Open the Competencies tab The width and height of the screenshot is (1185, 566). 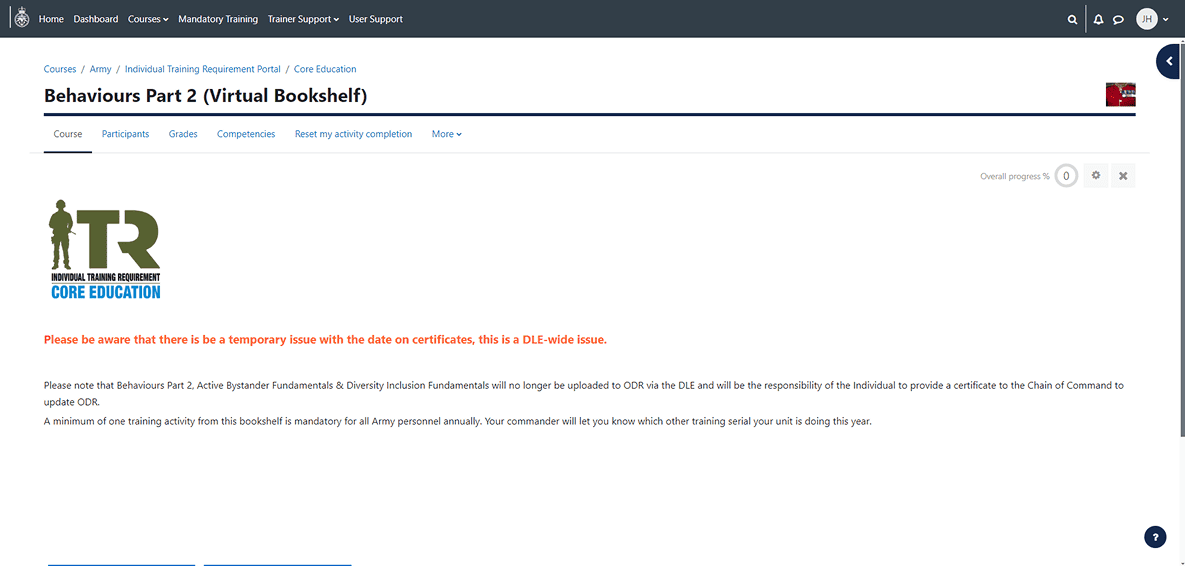pyautogui.click(x=246, y=134)
